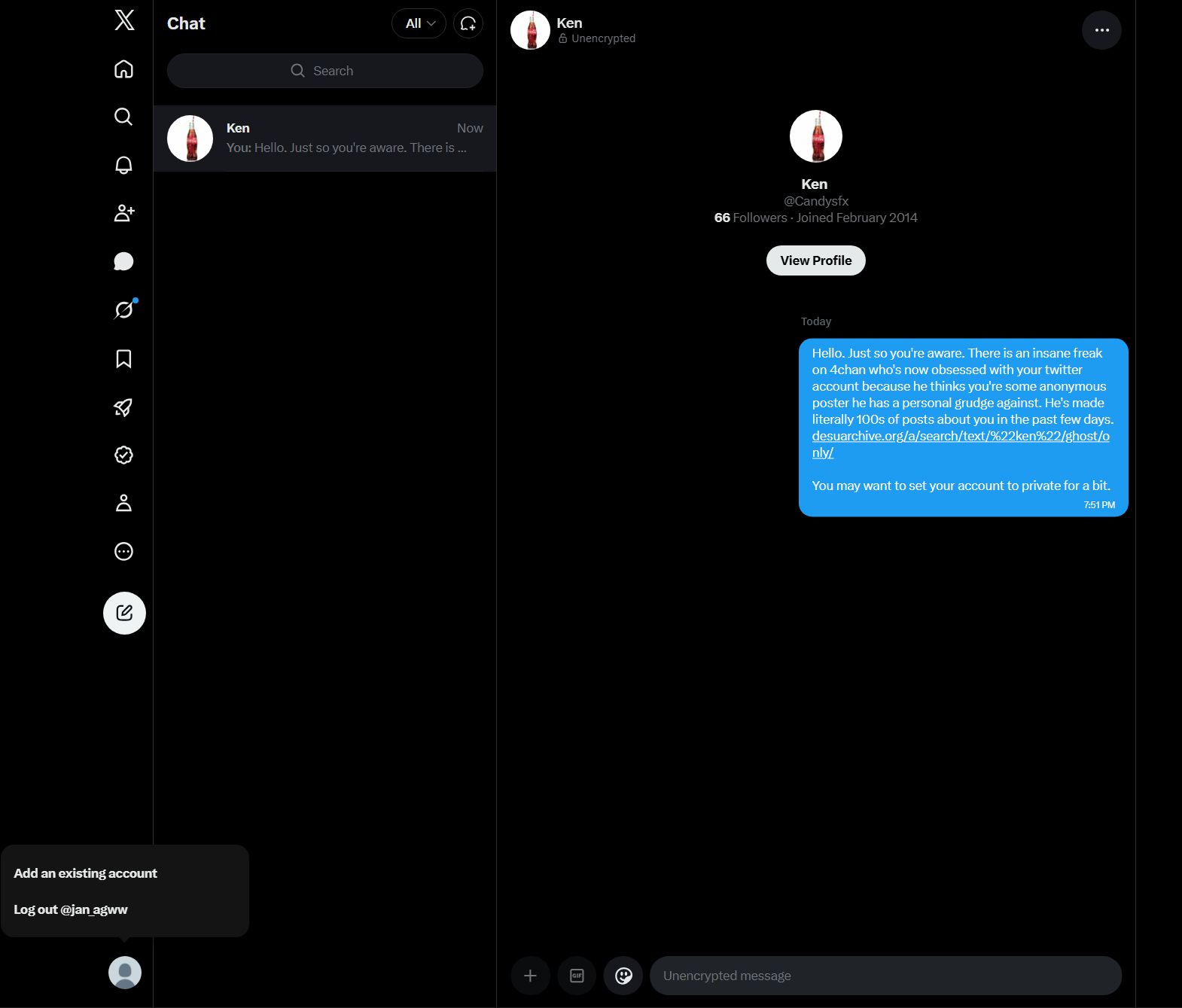
Task: Open More circle icon in sidebar
Action: pos(123,551)
